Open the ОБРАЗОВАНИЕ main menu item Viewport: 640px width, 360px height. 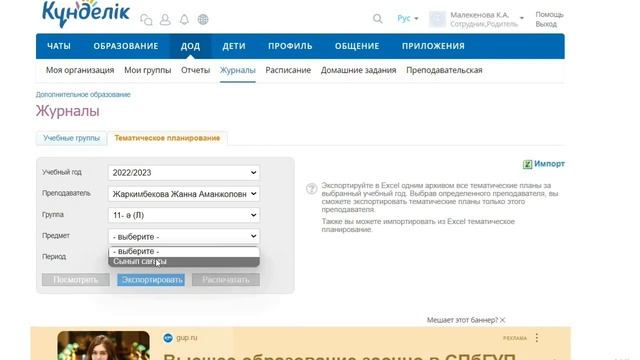(x=126, y=46)
